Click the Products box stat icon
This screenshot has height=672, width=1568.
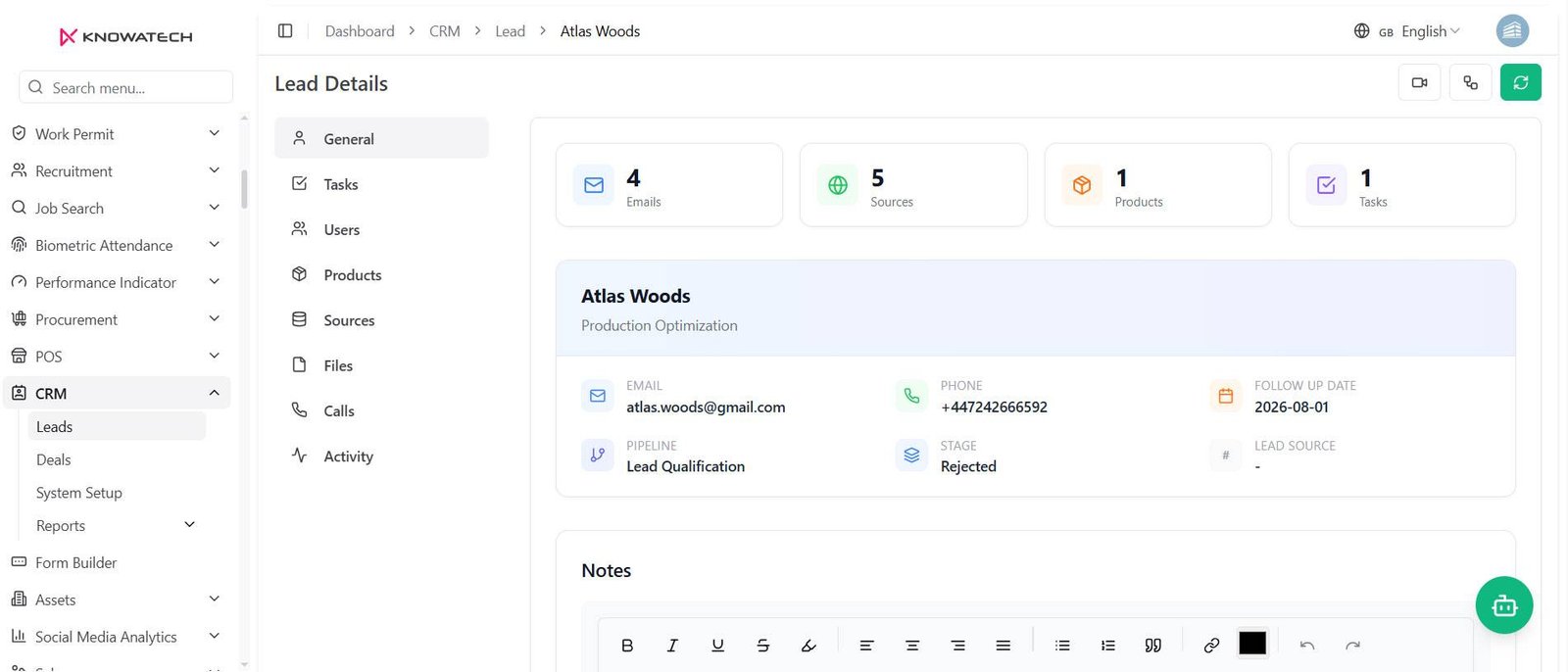1082,185
